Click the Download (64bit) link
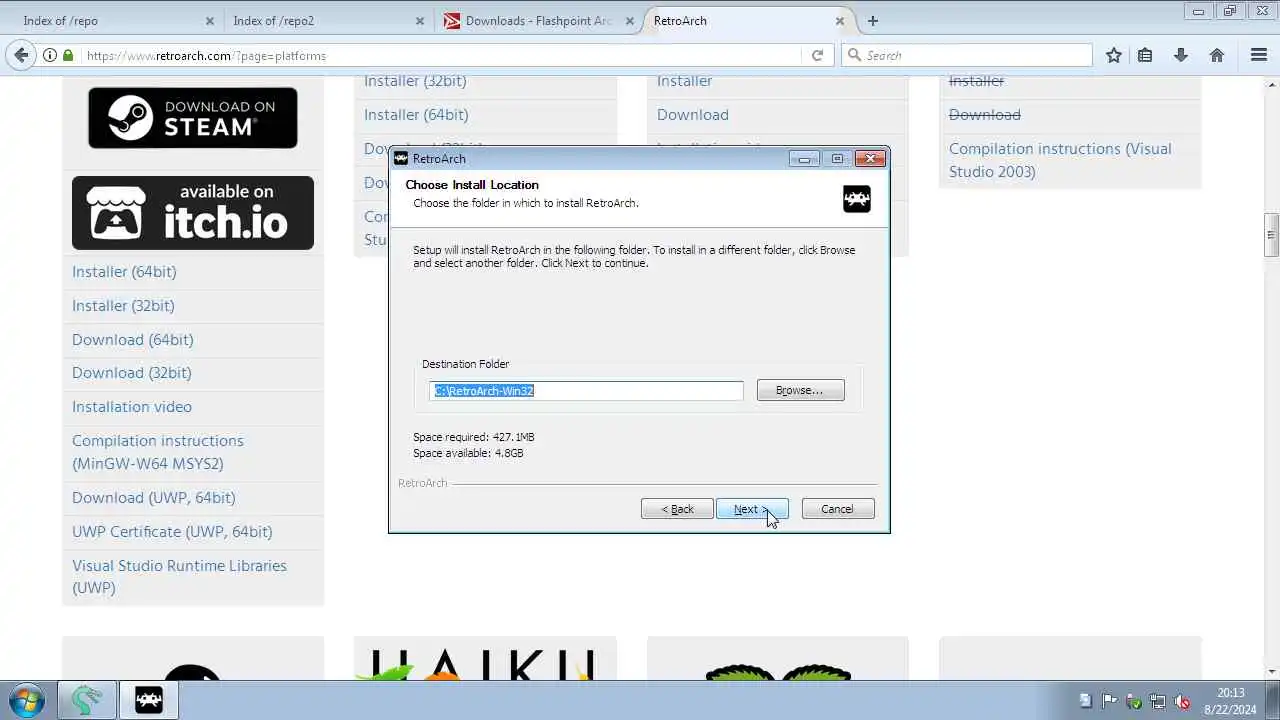This screenshot has height=720, width=1280. (x=133, y=340)
